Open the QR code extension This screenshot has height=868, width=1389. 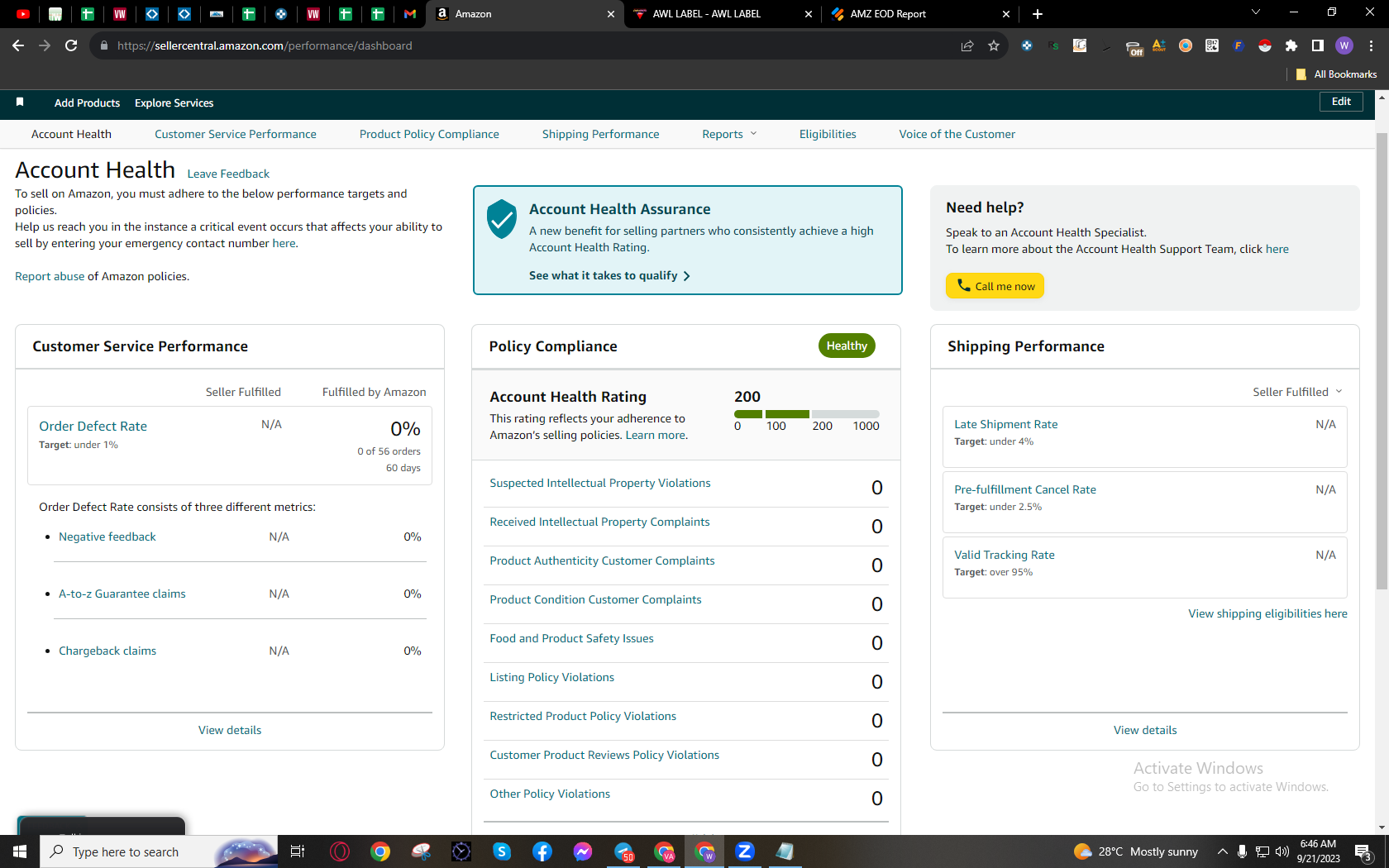(x=1212, y=45)
